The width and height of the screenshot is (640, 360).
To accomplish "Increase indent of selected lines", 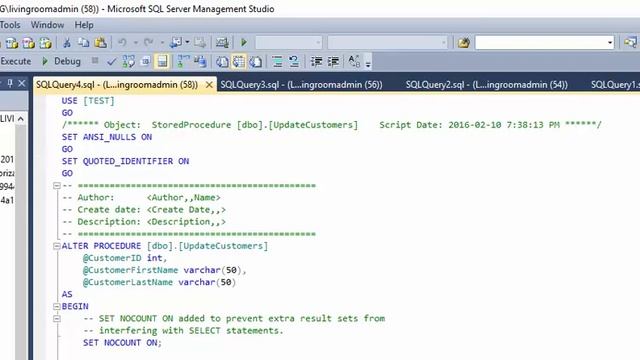I will coord(333,62).
